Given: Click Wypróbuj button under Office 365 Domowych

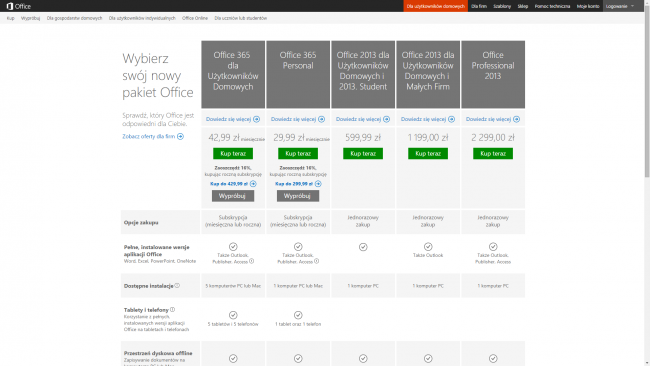Looking at the screenshot, I should (233, 196).
